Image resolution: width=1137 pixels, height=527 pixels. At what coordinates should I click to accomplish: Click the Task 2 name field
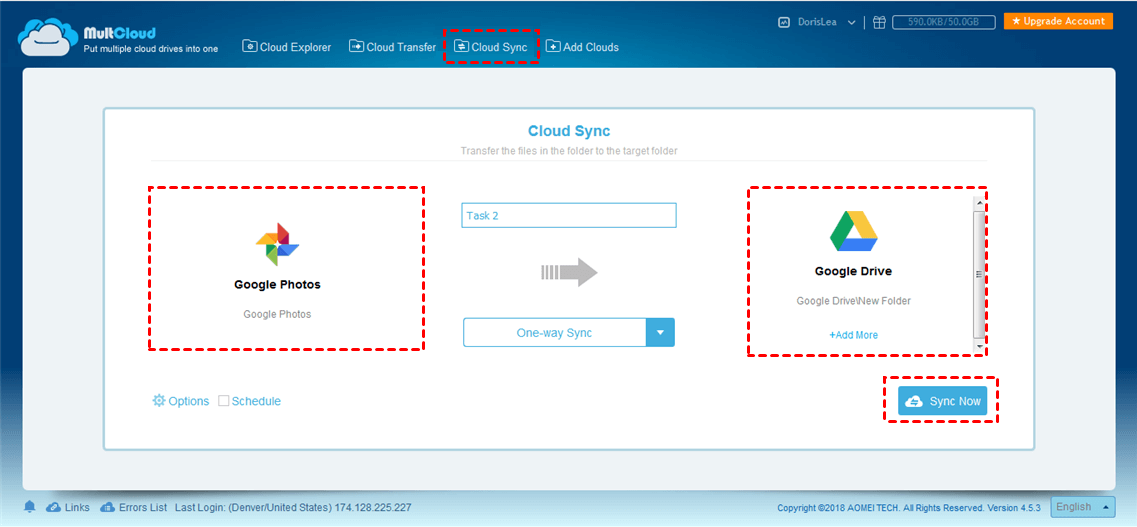pyautogui.click(x=568, y=215)
